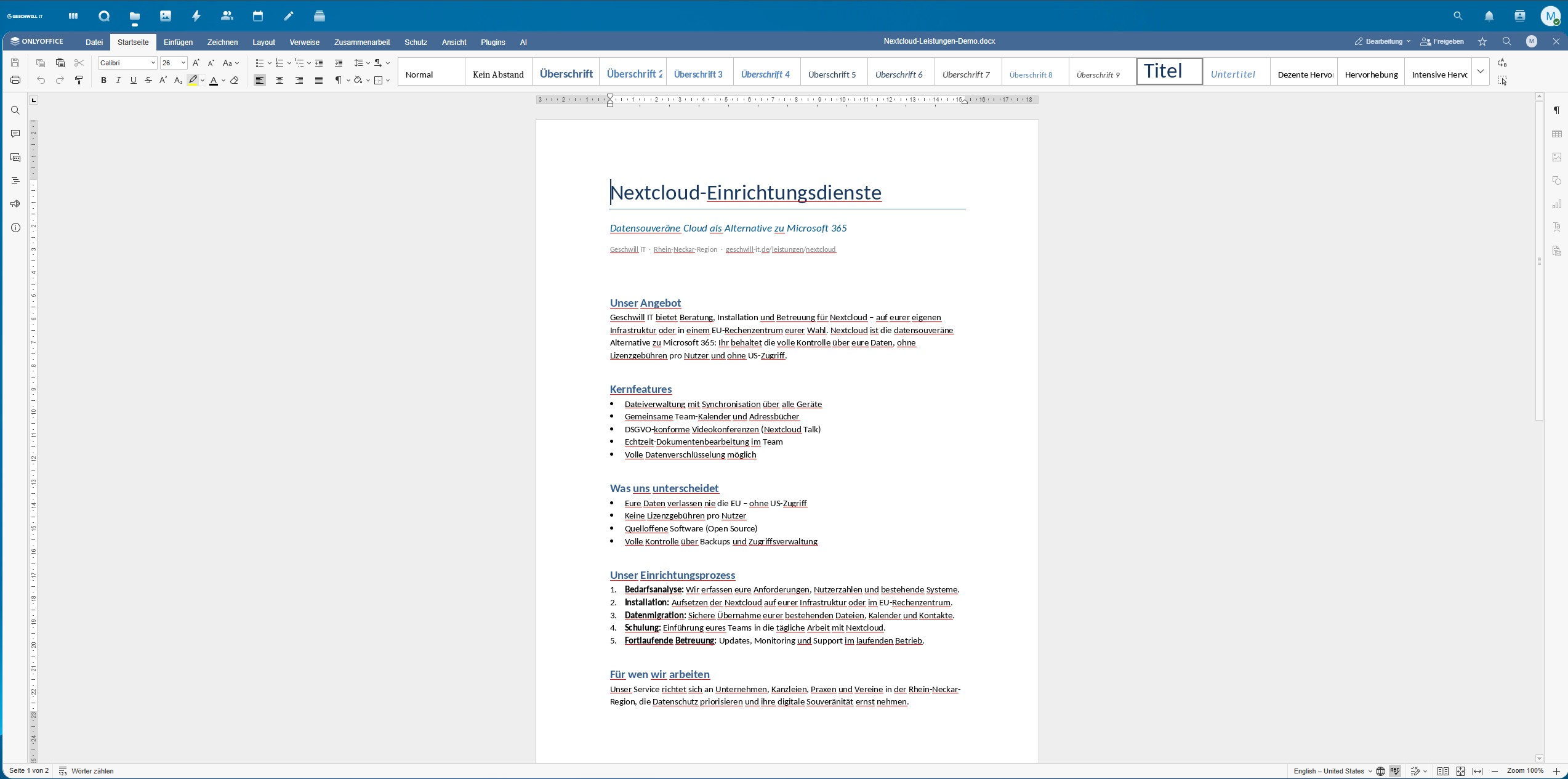This screenshot has height=779, width=1568.
Task: Toggle spell checking in status bar
Action: pyautogui.click(x=1395, y=771)
